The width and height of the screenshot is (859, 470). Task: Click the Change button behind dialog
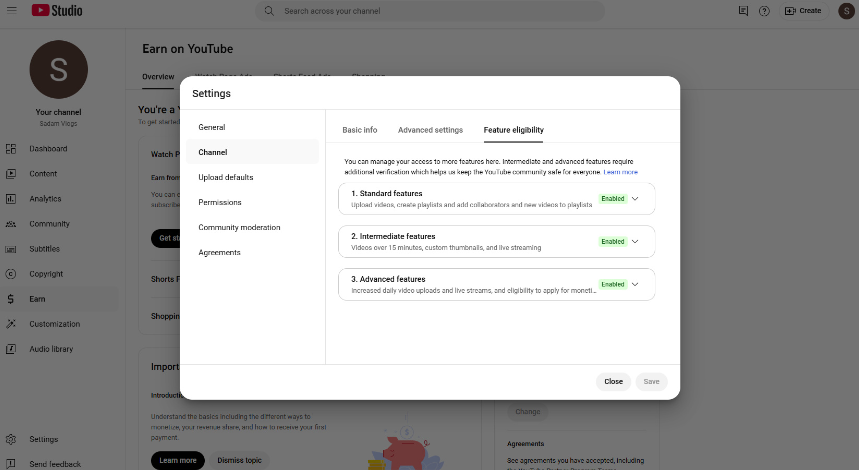[x=528, y=412]
